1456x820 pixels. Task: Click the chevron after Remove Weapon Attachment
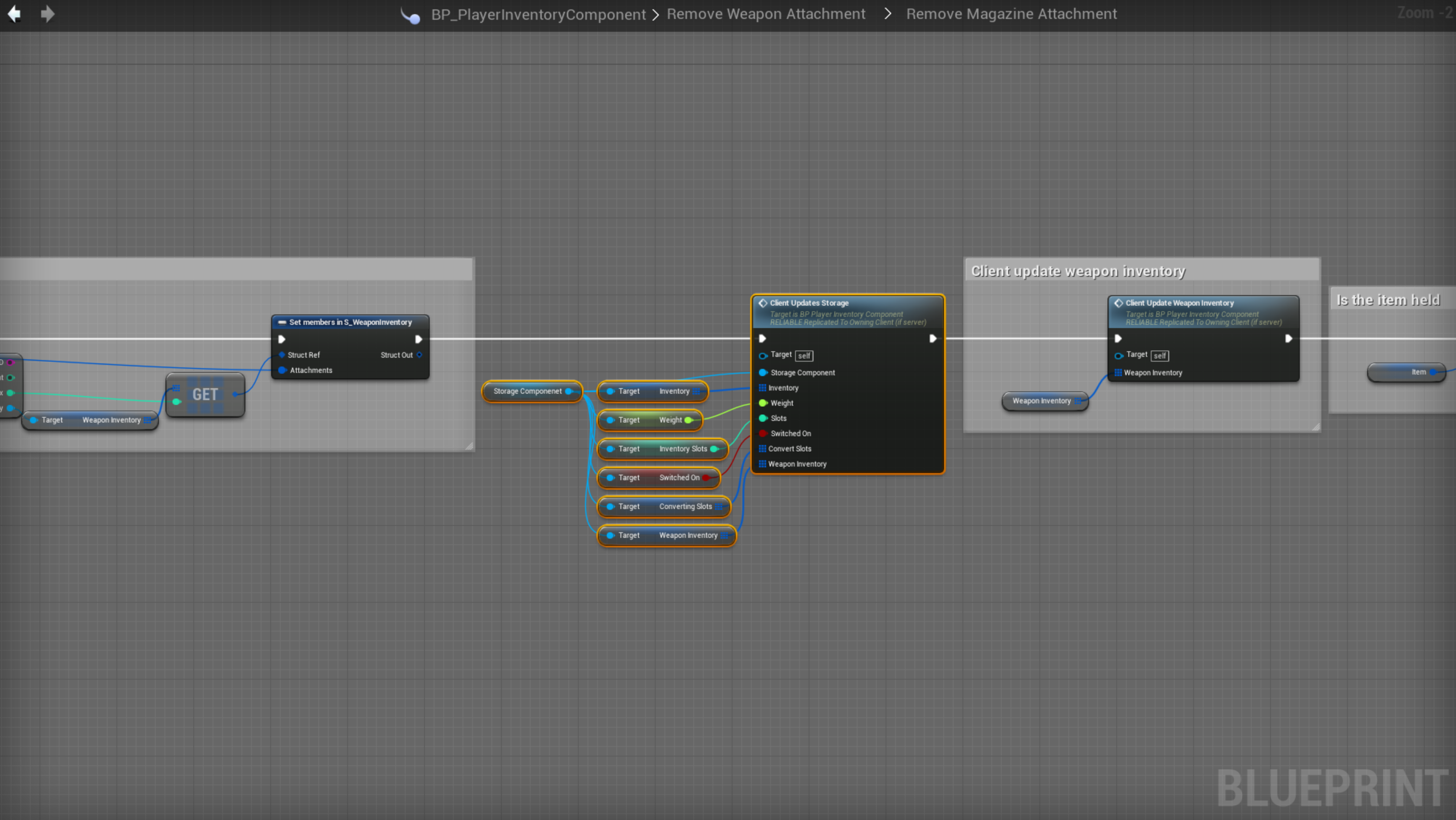[887, 13]
